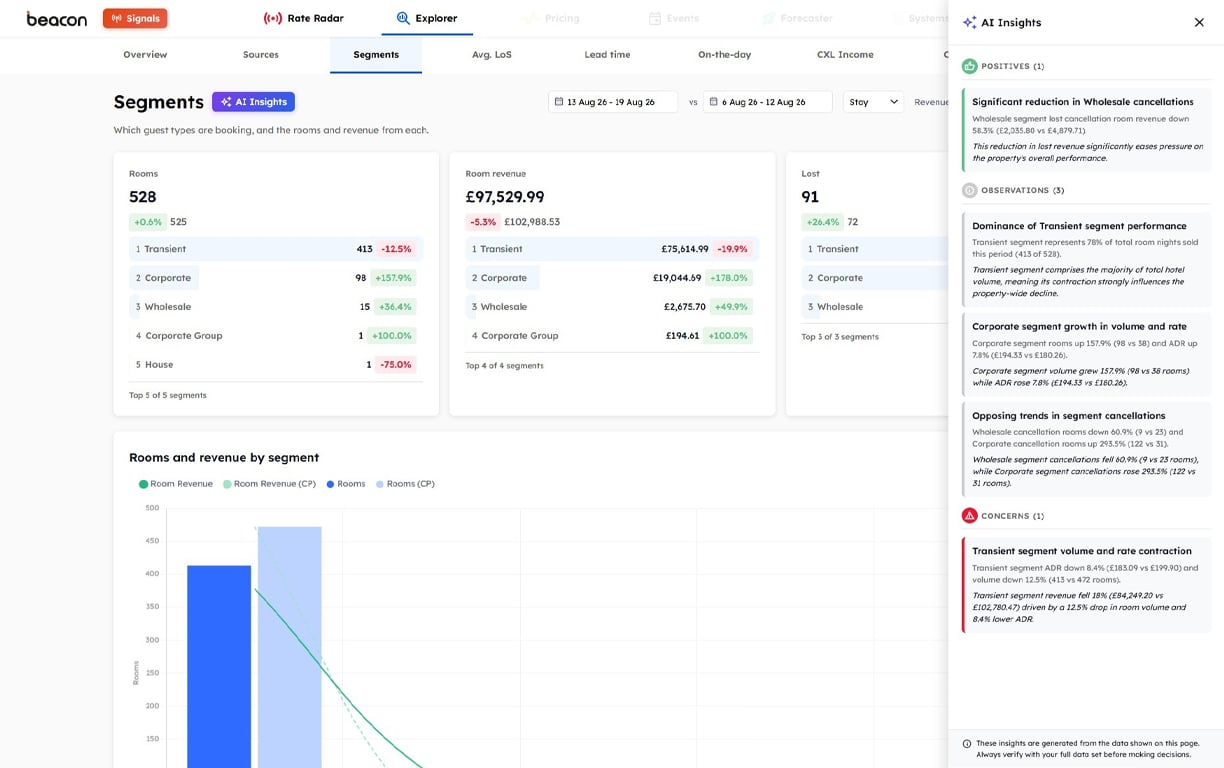Click the red warning Concerns icon
The image size is (1224, 768).
coord(969,516)
